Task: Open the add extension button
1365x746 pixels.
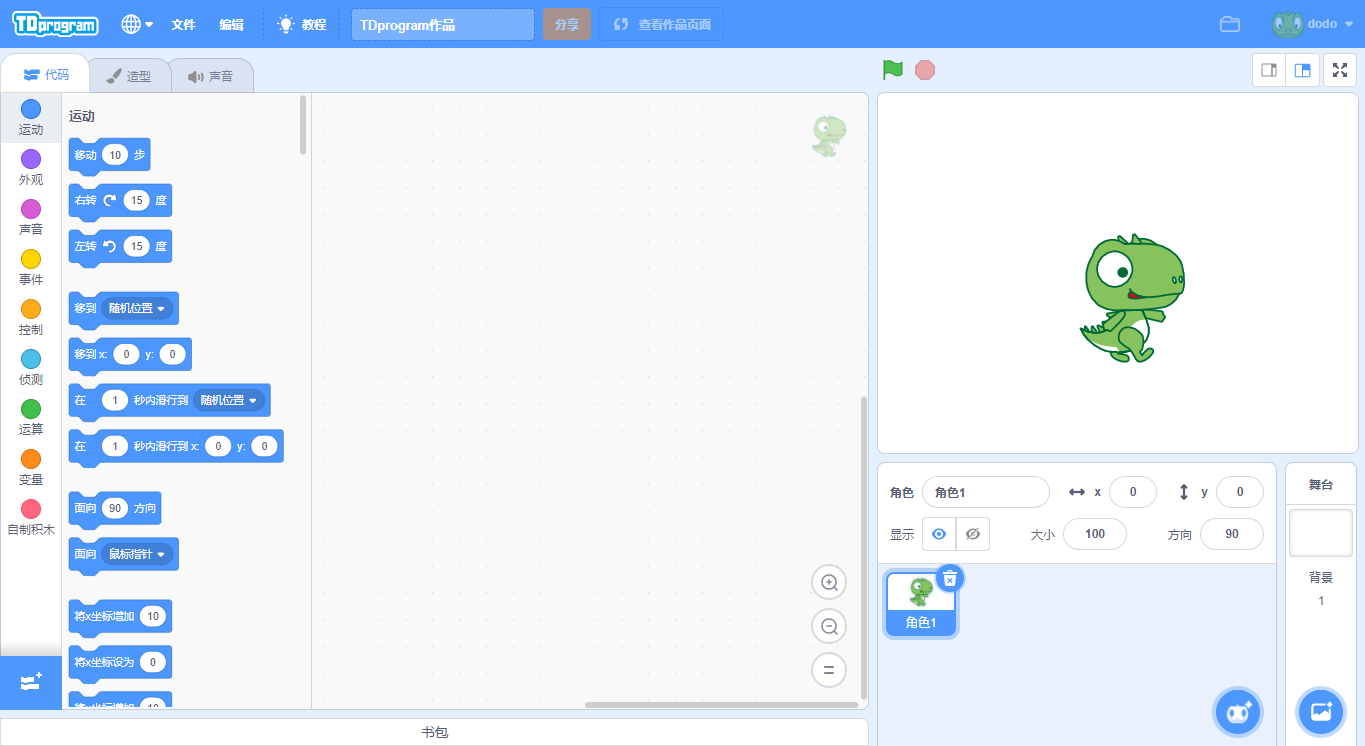Action: pos(30,682)
